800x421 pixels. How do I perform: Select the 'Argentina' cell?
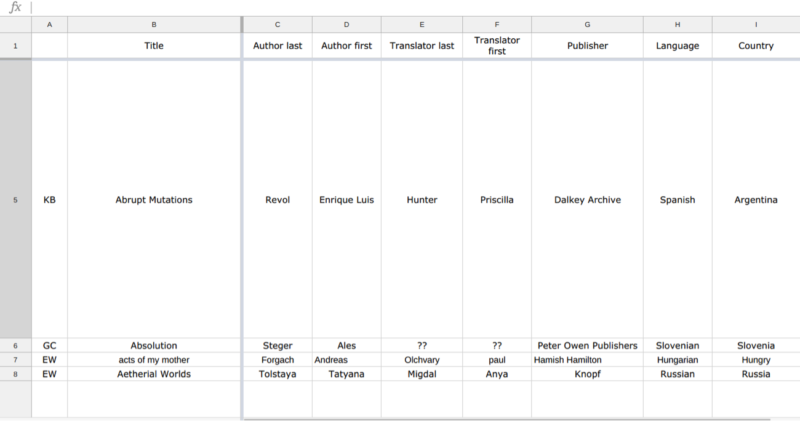[756, 200]
